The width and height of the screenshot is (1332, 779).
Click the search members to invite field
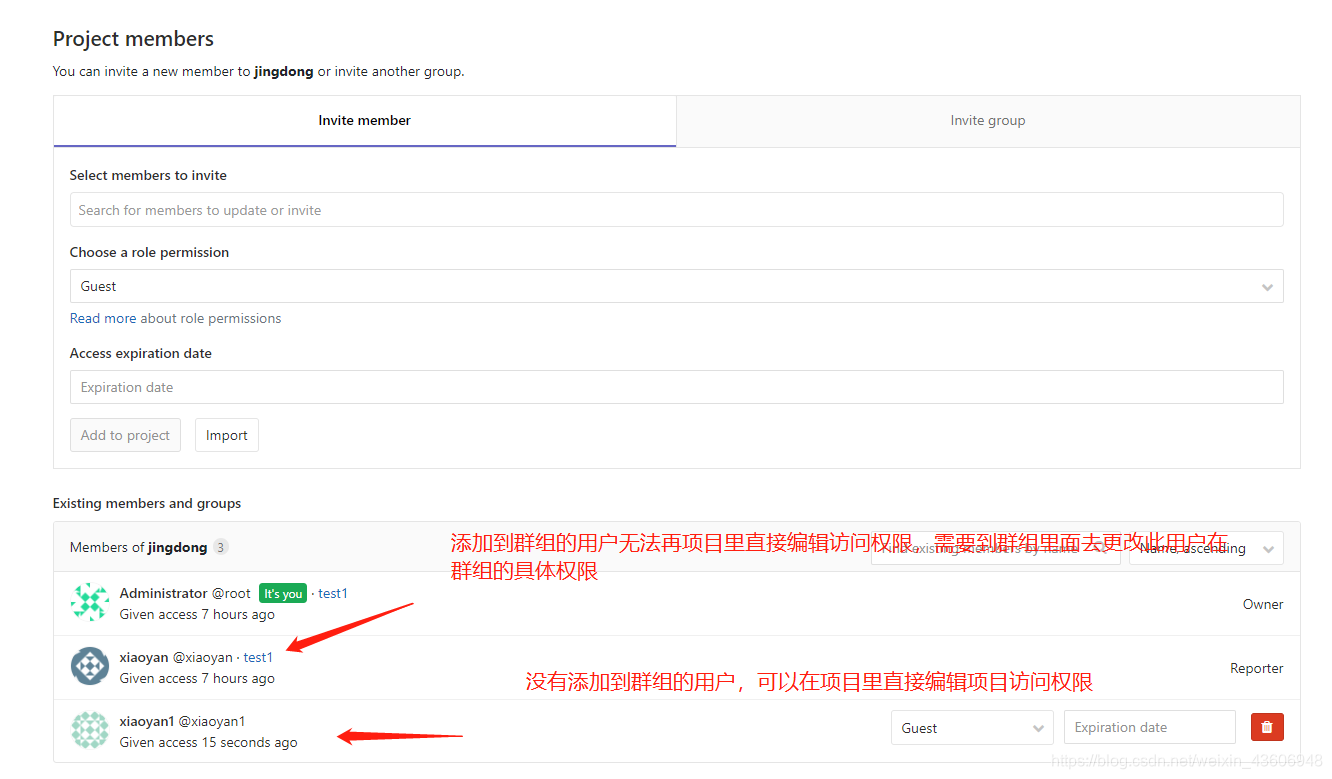676,210
